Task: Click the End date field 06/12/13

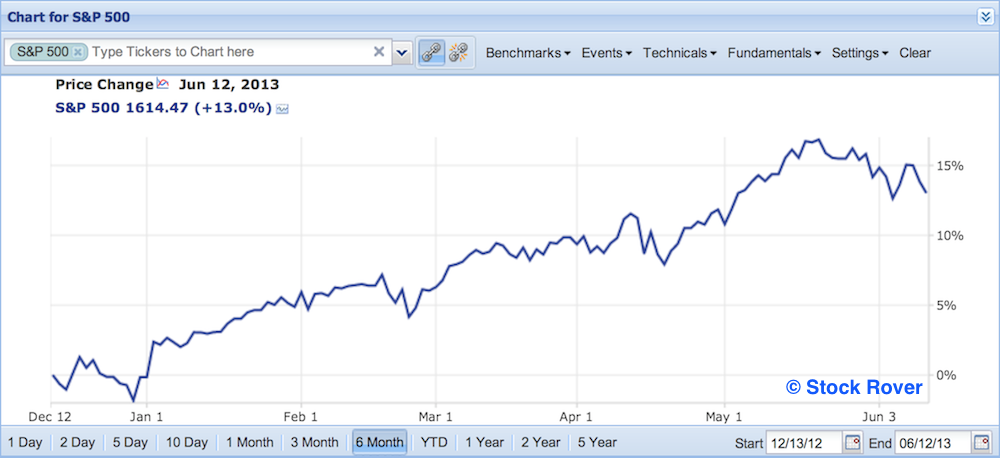Action: pyautogui.click(x=933, y=442)
